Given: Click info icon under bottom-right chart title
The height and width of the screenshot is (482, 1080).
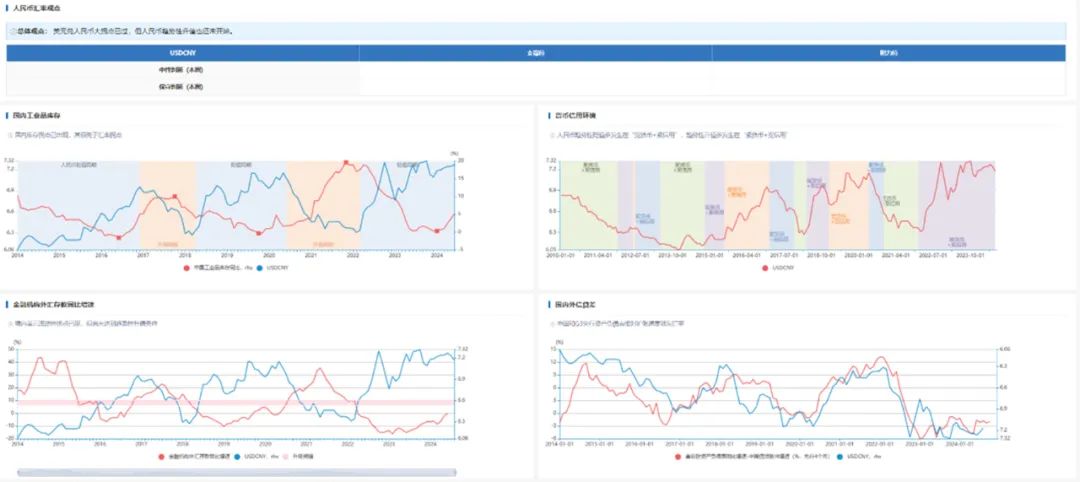Looking at the screenshot, I should (552, 323).
